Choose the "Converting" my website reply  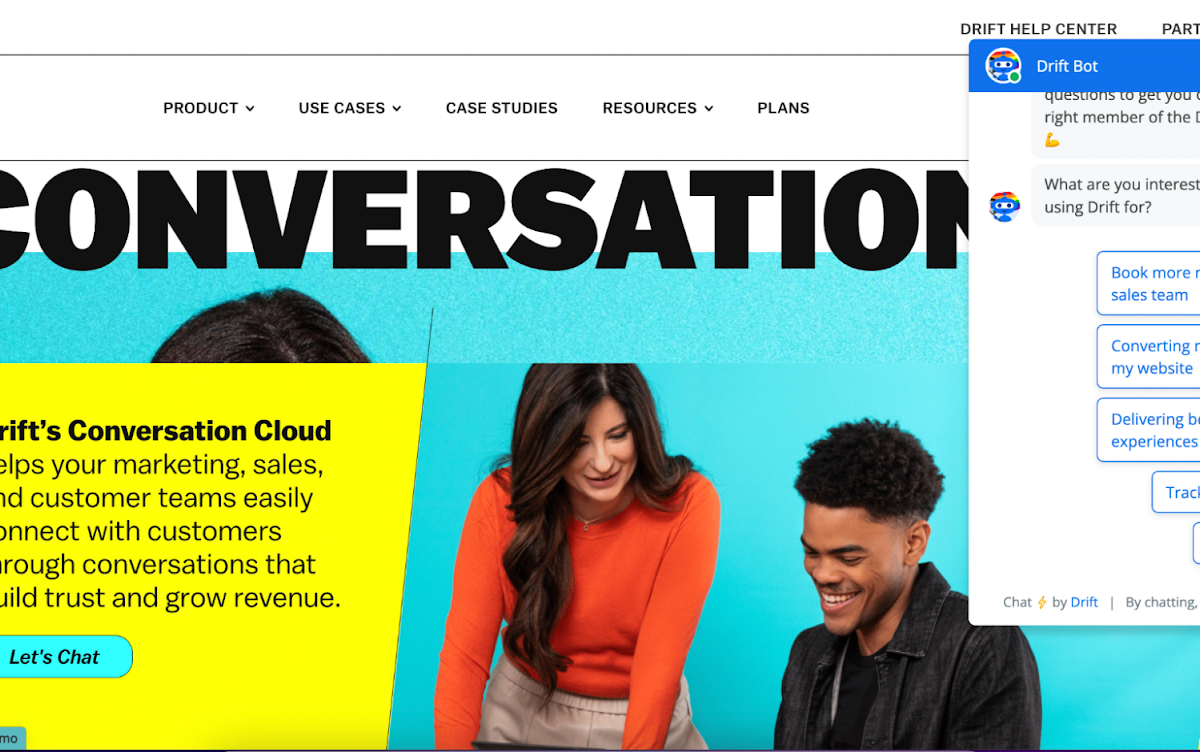[1148, 357]
